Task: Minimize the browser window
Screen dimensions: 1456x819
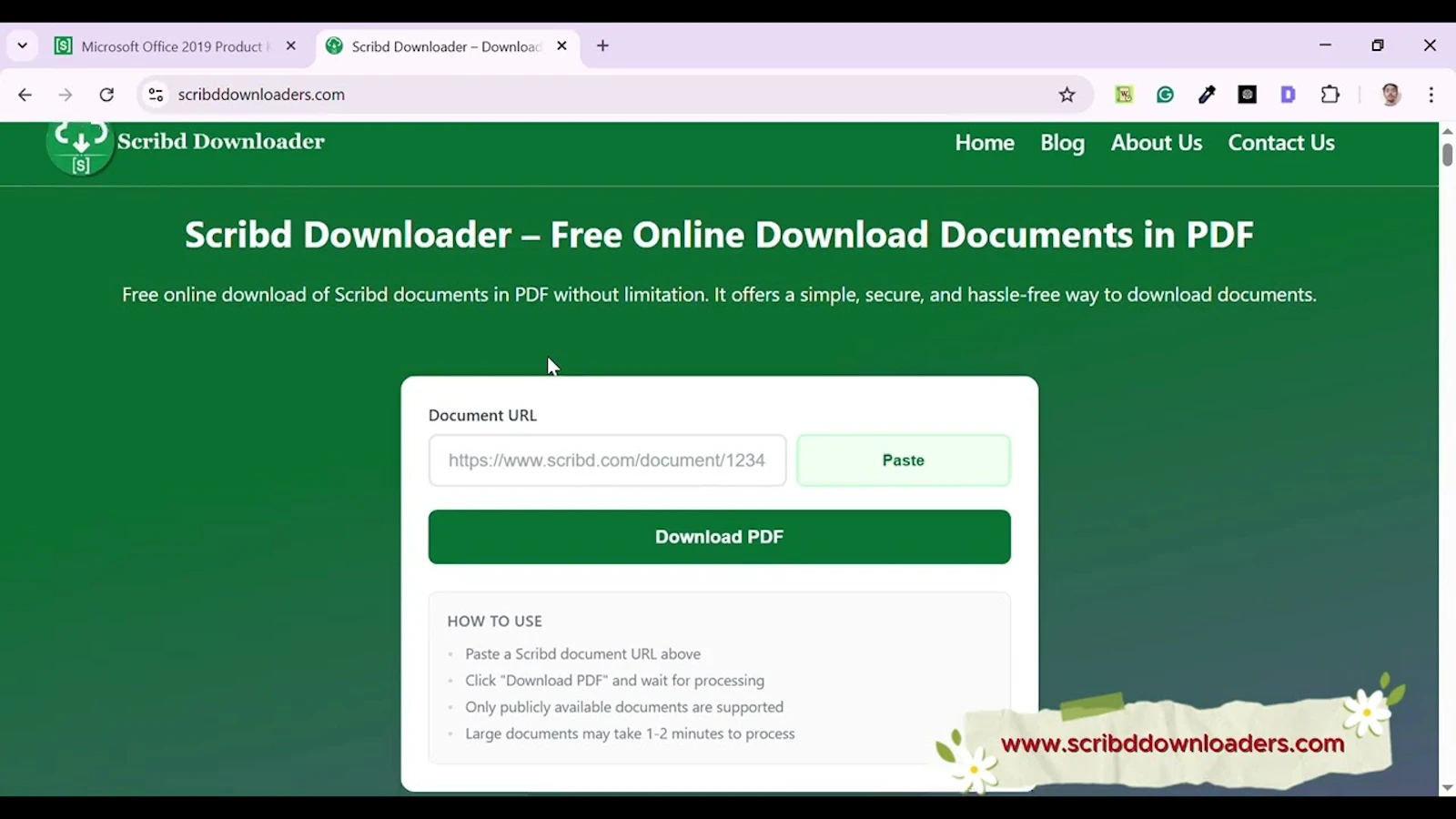Action: pos(1325,45)
